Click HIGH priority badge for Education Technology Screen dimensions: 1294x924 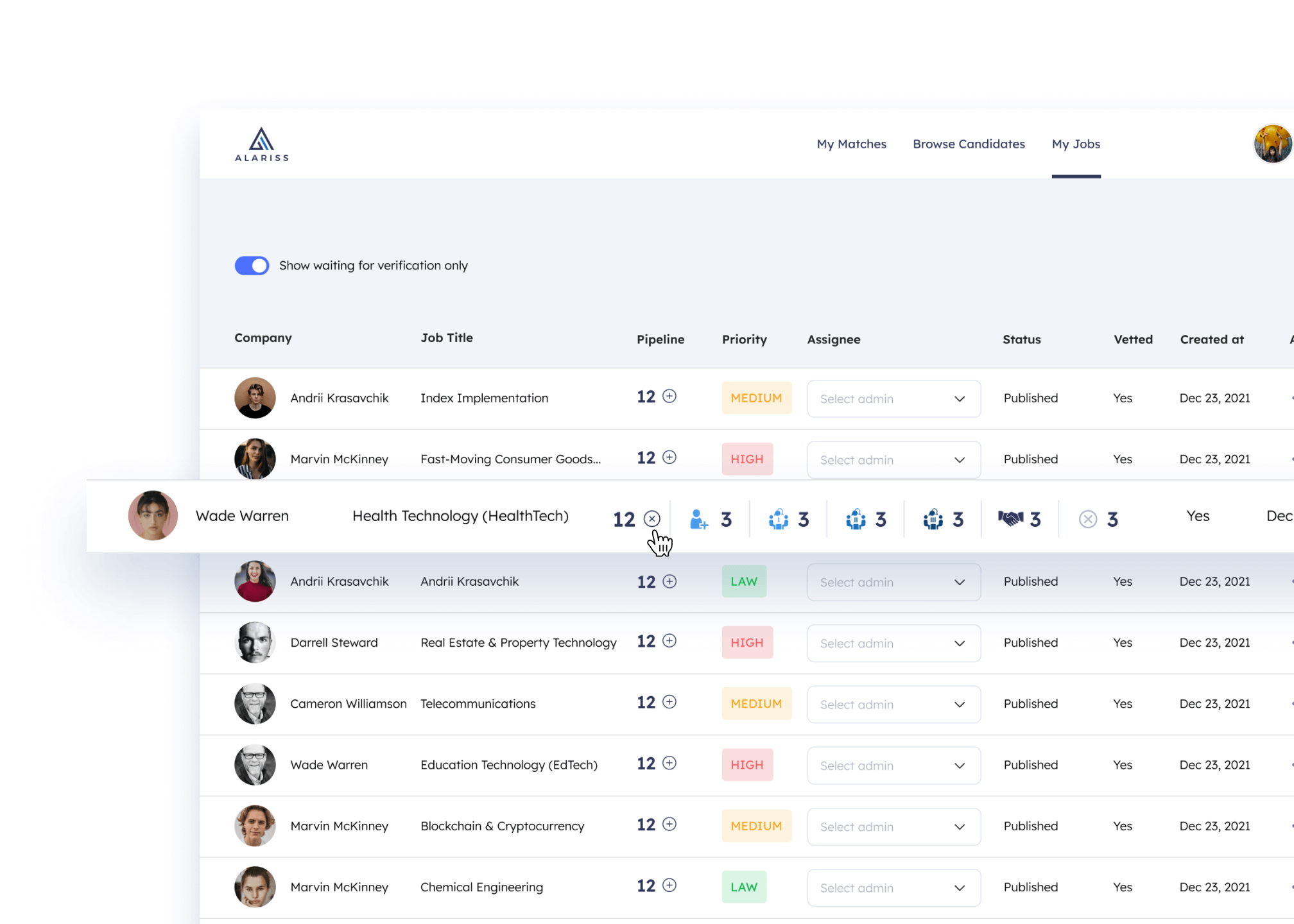coord(747,765)
